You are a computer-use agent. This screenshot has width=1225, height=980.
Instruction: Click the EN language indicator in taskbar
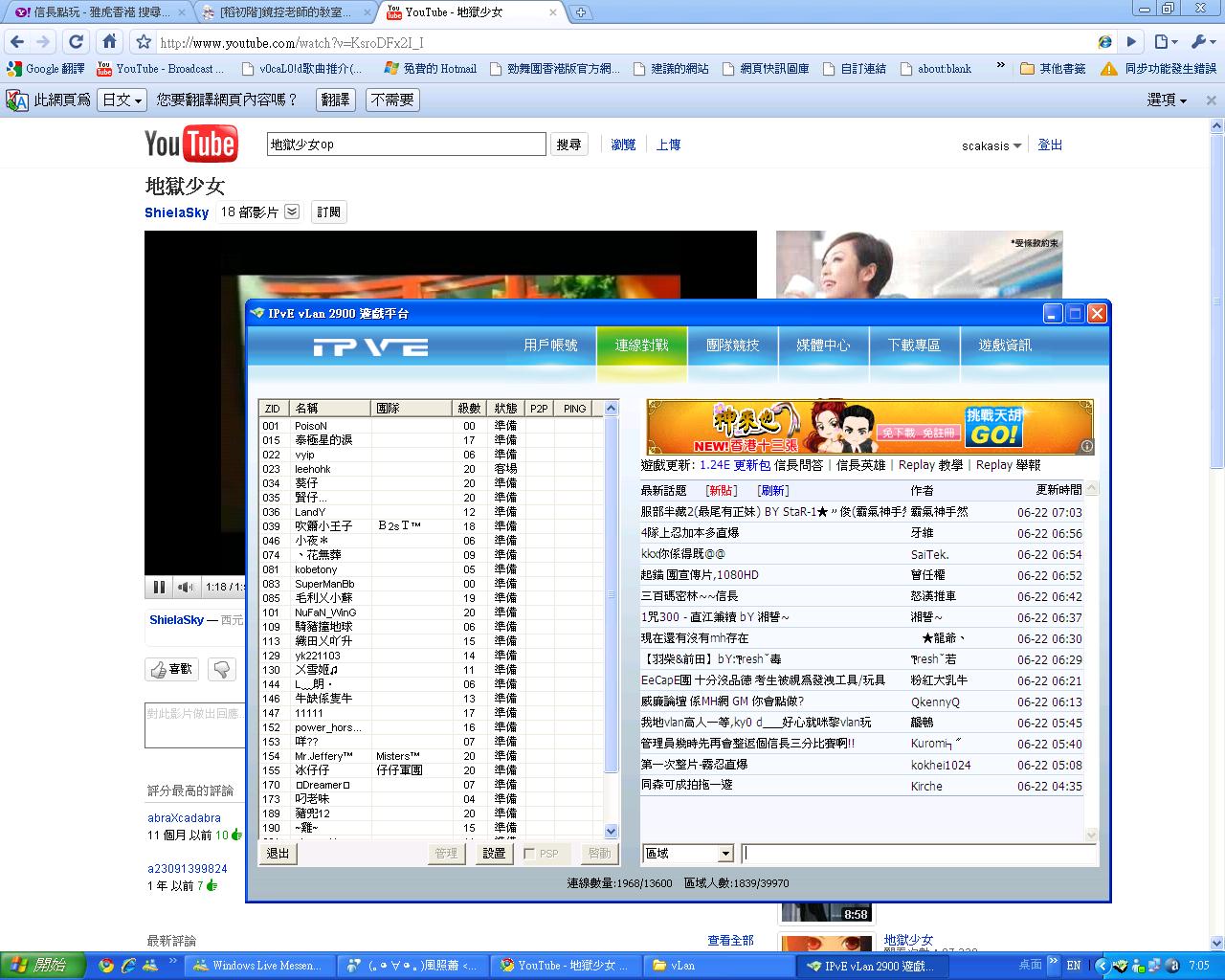1074,966
